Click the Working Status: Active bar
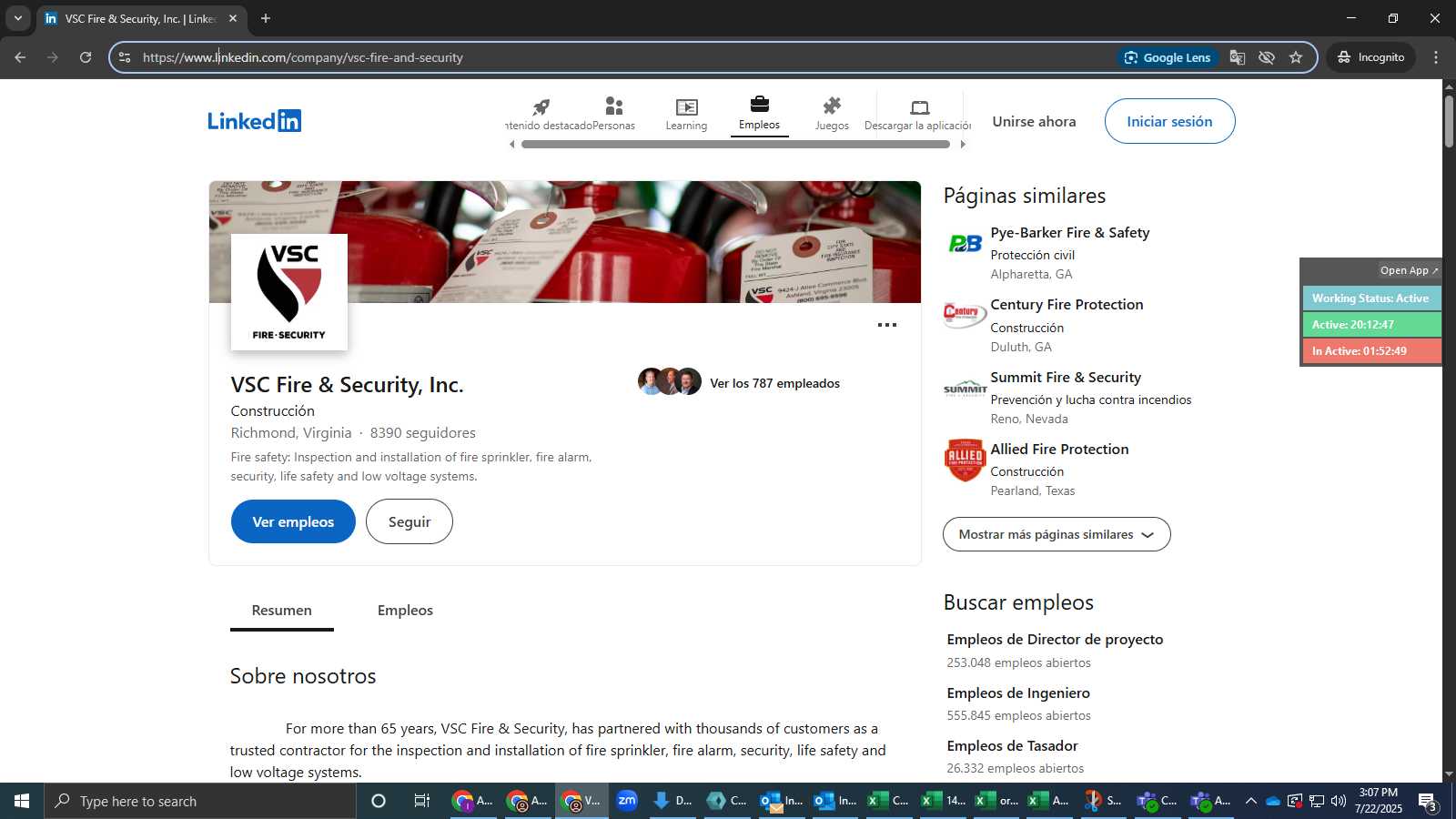1456x819 pixels. 1371,298
